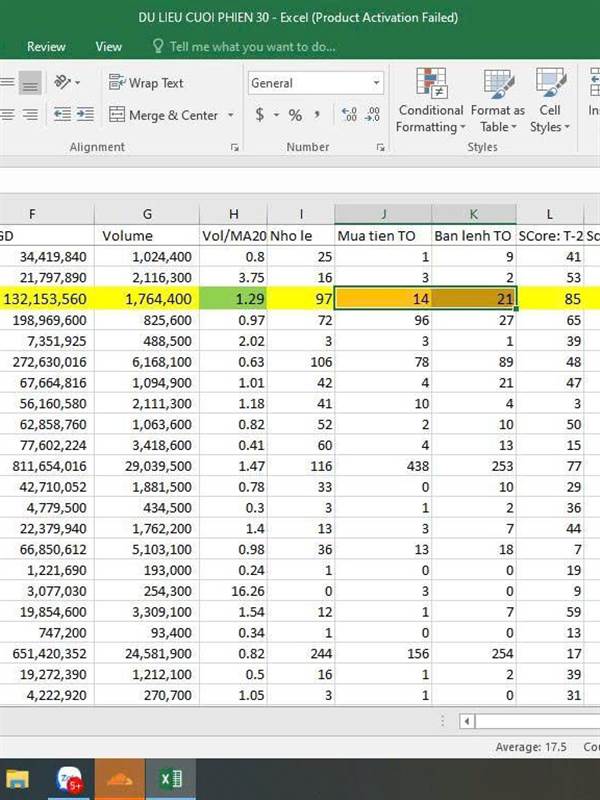This screenshot has width=600, height=800.
Task: Expand the Merge & Center dropdown arrow
Action: [x=231, y=115]
